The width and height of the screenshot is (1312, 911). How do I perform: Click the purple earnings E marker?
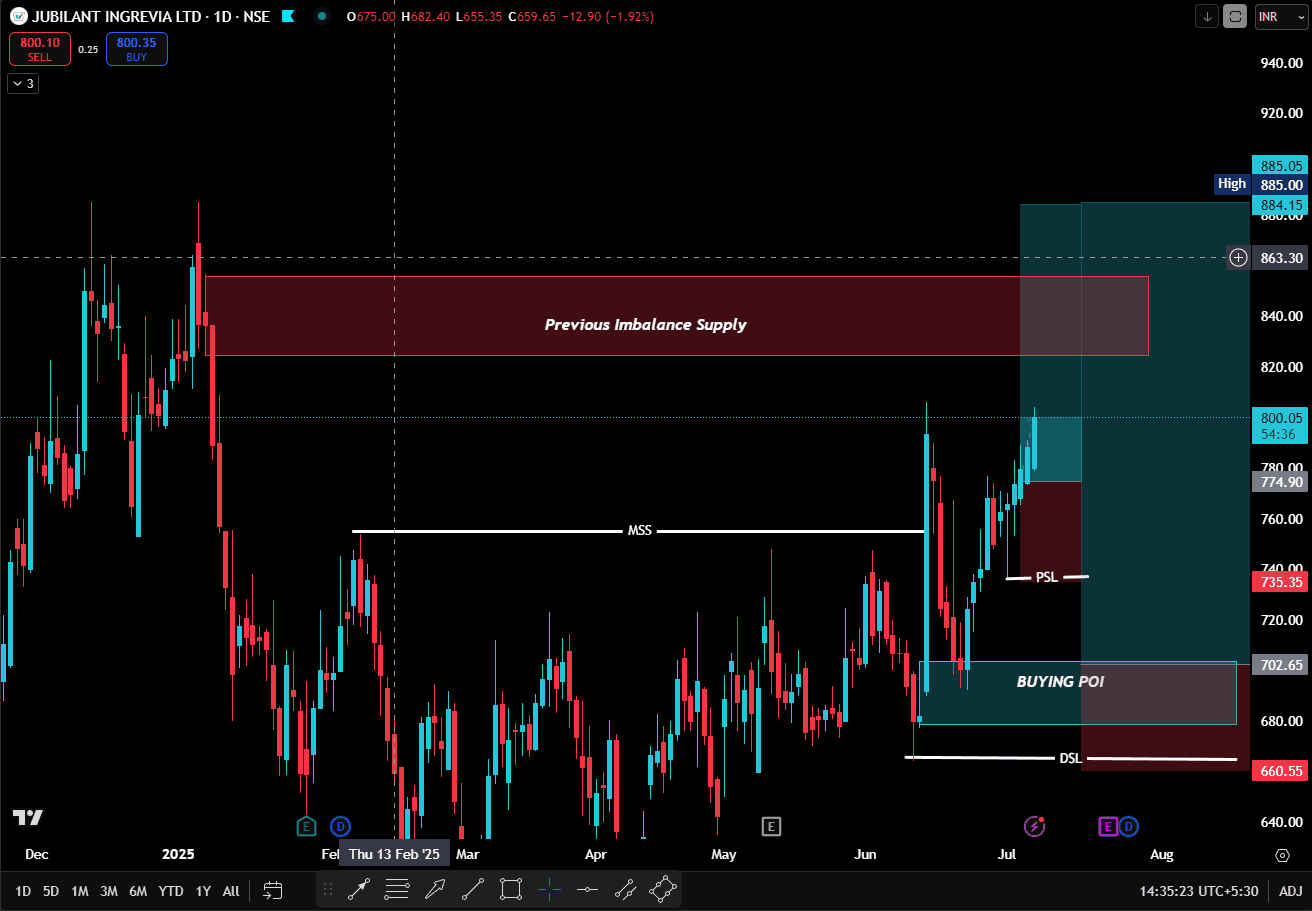point(1108,826)
